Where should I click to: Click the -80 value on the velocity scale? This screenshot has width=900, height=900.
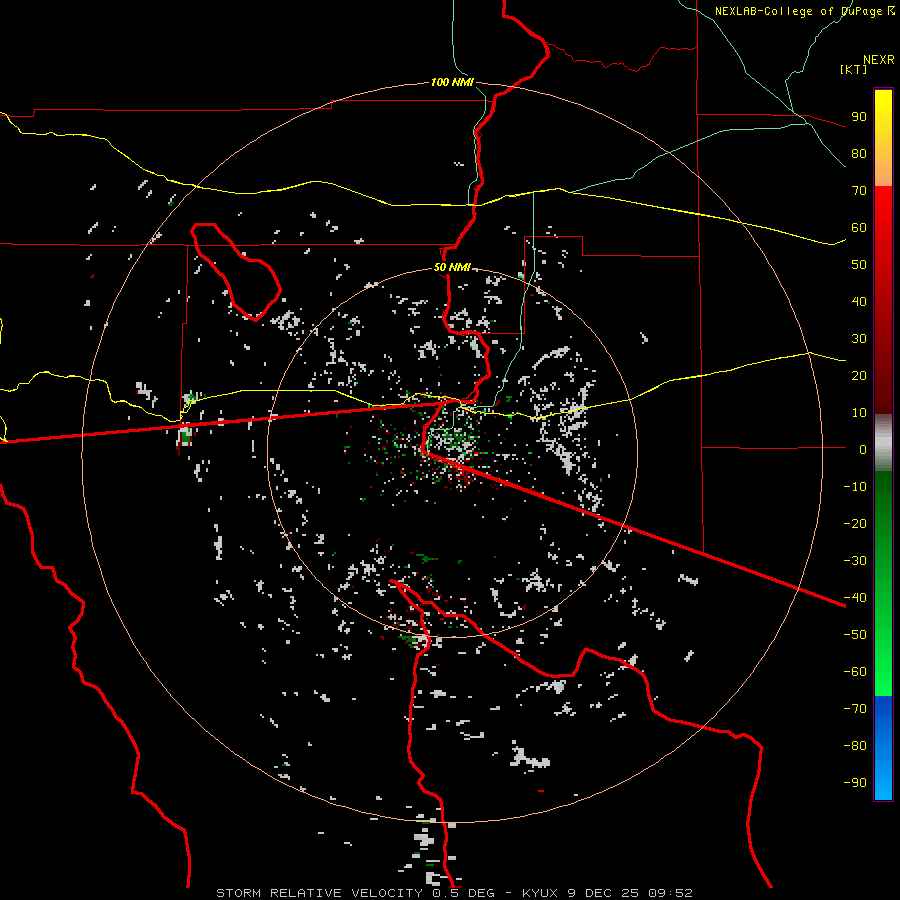[x=855, y=746]
